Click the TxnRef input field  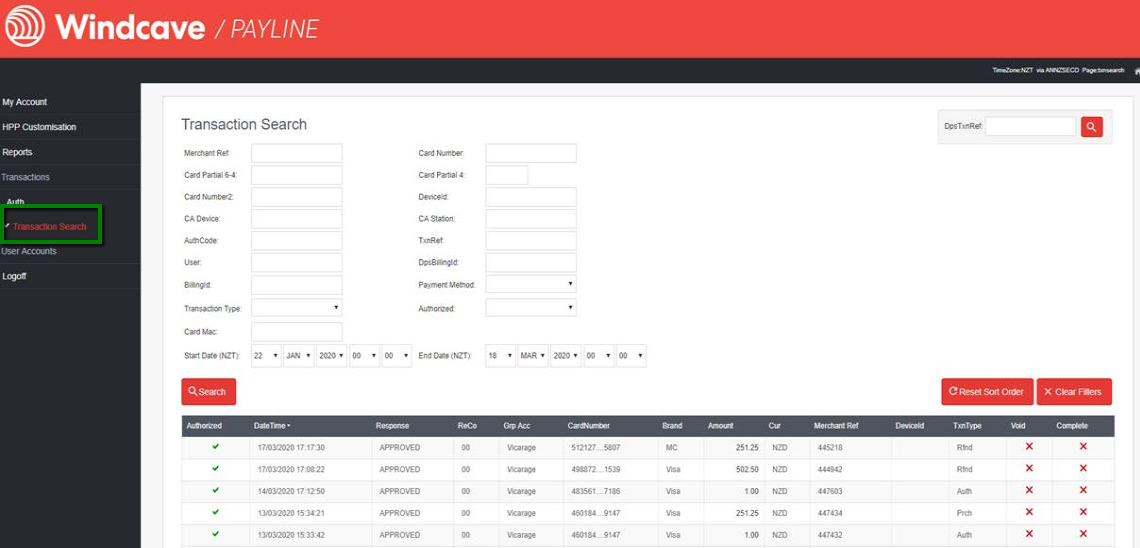pyautogui.click(x=531, y=241)
